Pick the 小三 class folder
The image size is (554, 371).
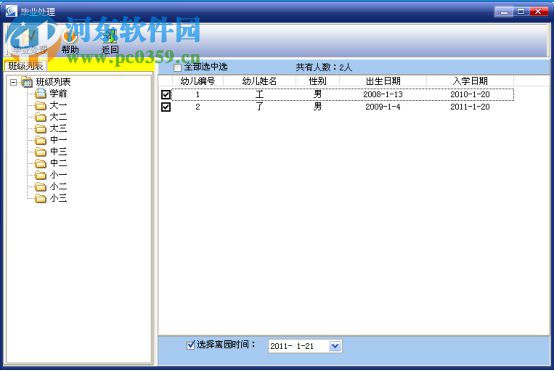pos(58,198)
